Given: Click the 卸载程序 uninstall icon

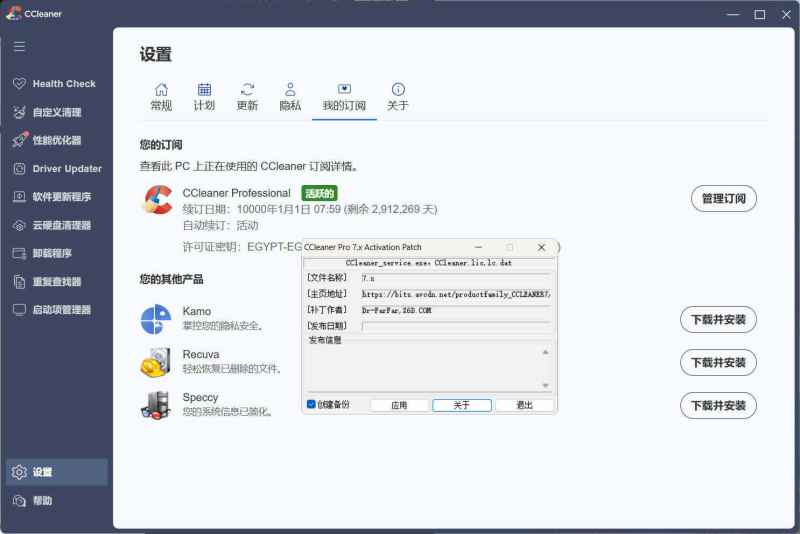Looking at the screenshot, I should [x=19, y=253].
